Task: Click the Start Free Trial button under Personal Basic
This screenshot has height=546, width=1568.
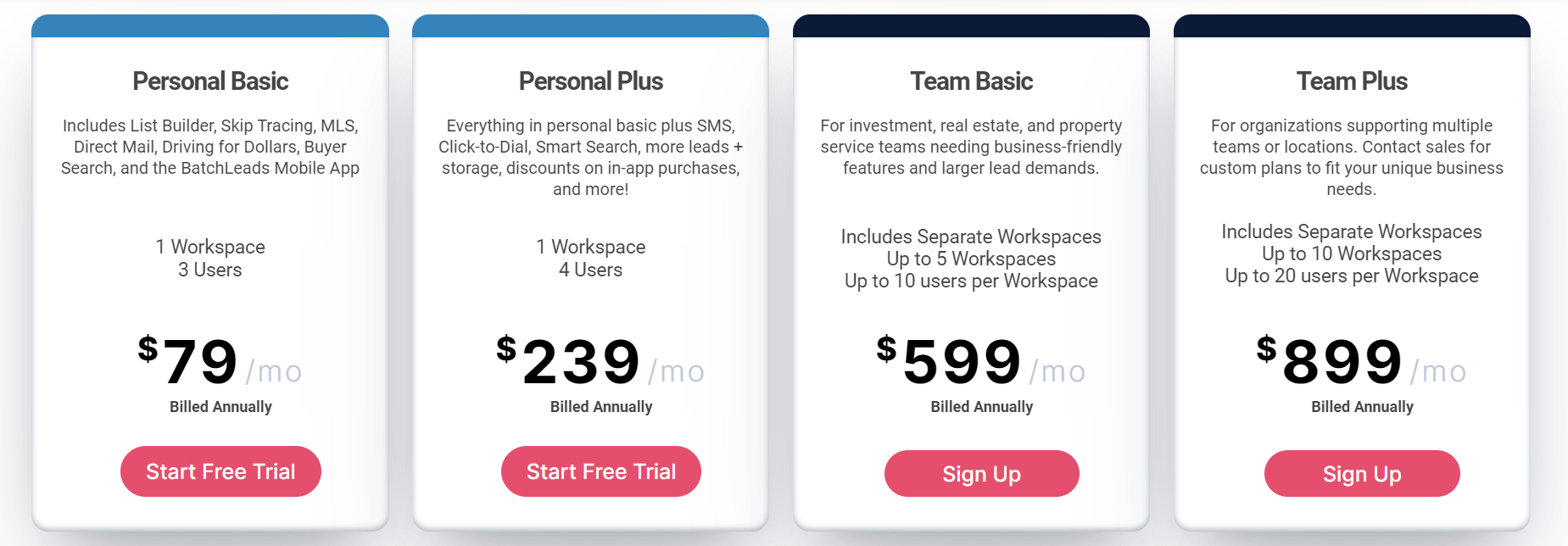Action: click(x=220, y=471)
